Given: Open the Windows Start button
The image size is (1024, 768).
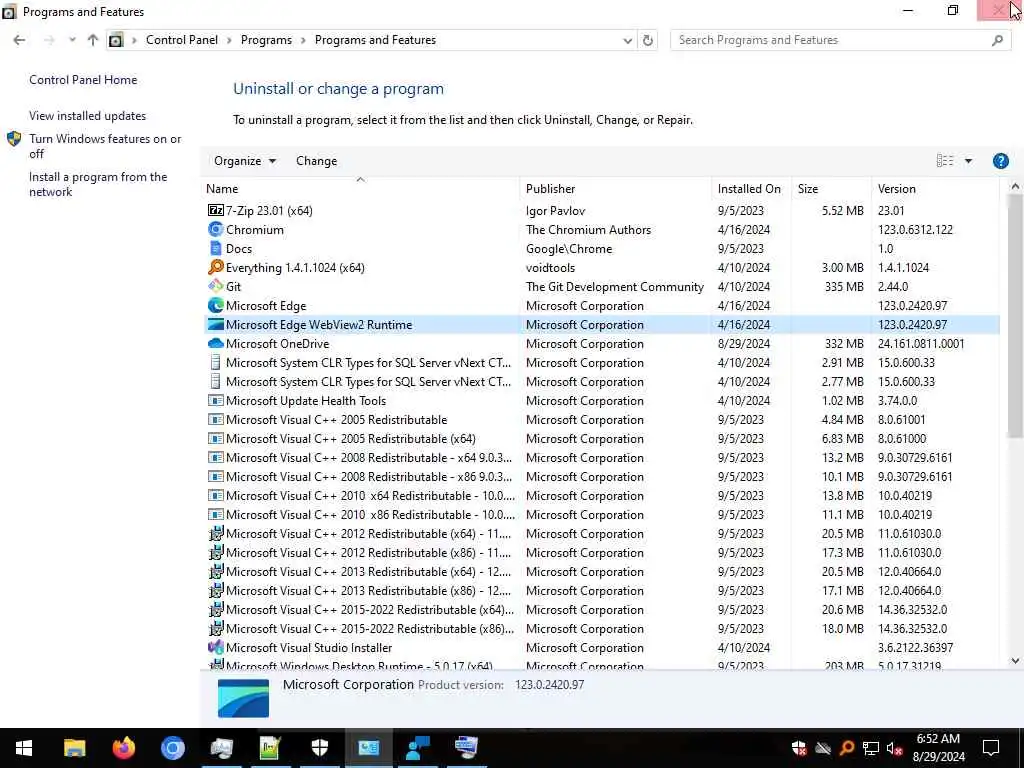Looking at the screenshot, I should (24, 748).
